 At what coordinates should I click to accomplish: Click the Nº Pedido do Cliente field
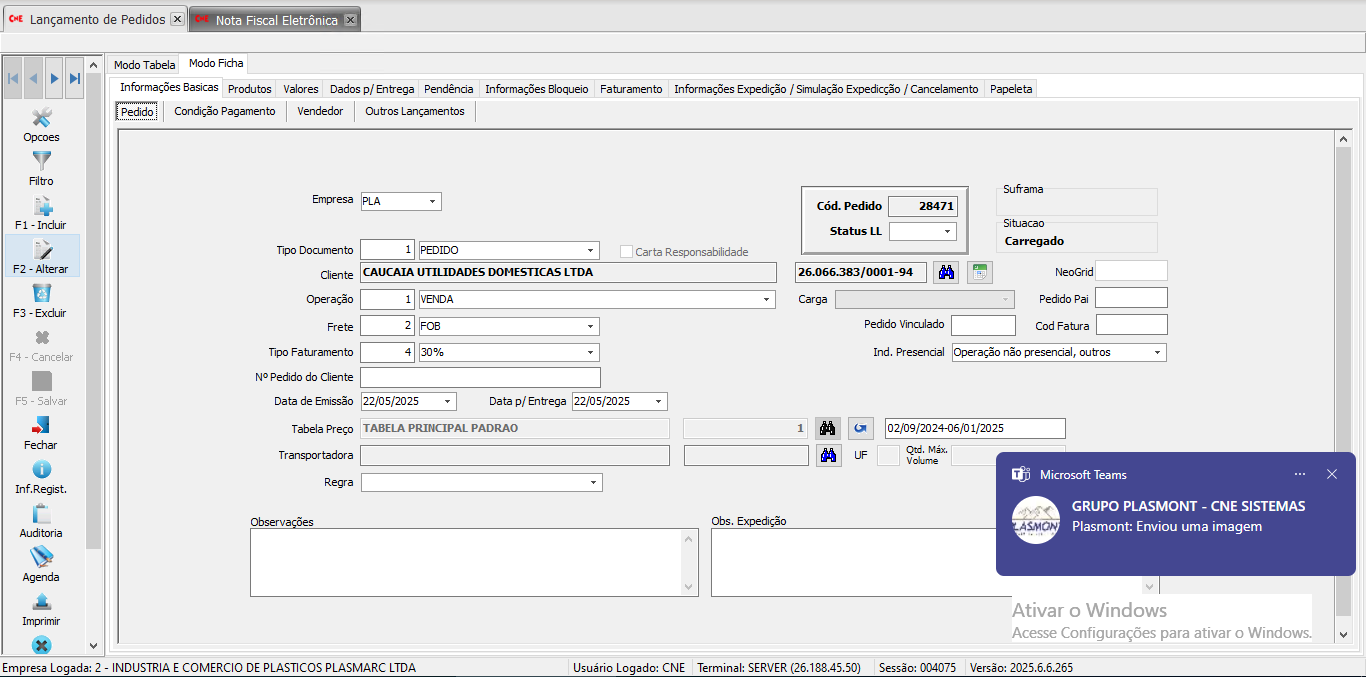[x=480, y=377]
